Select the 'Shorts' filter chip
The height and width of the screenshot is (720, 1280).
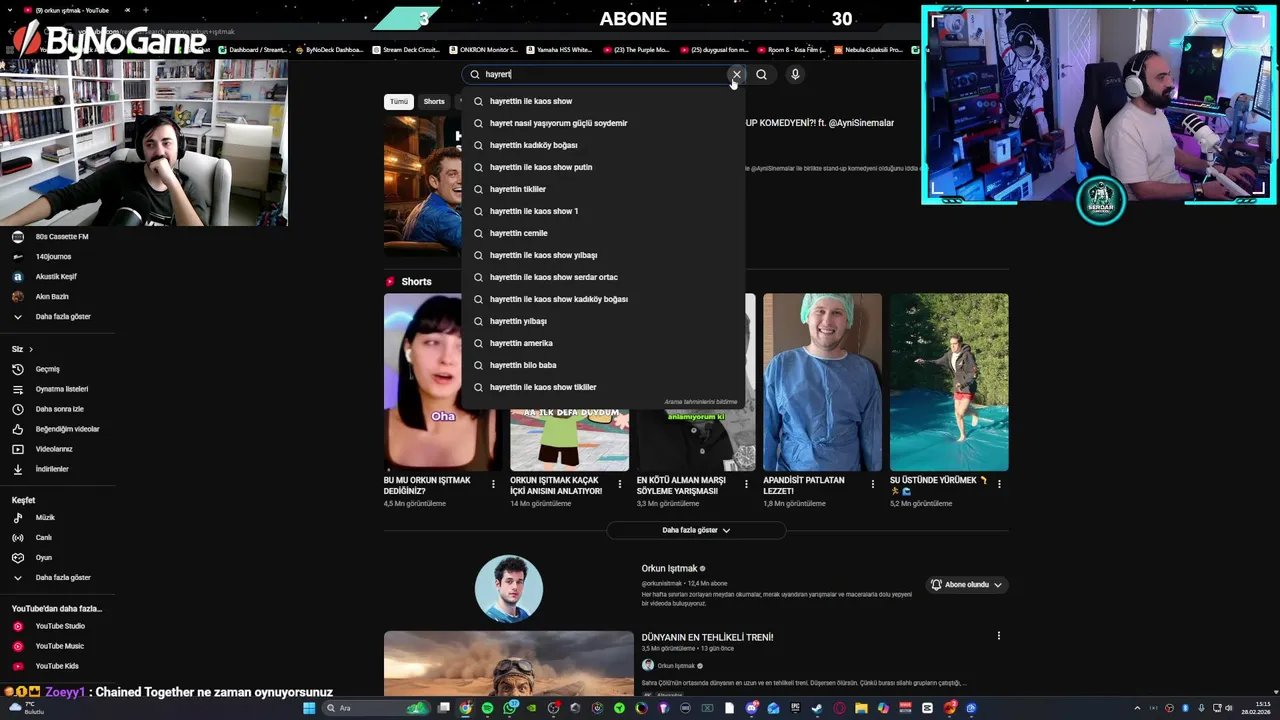[434, 101]
